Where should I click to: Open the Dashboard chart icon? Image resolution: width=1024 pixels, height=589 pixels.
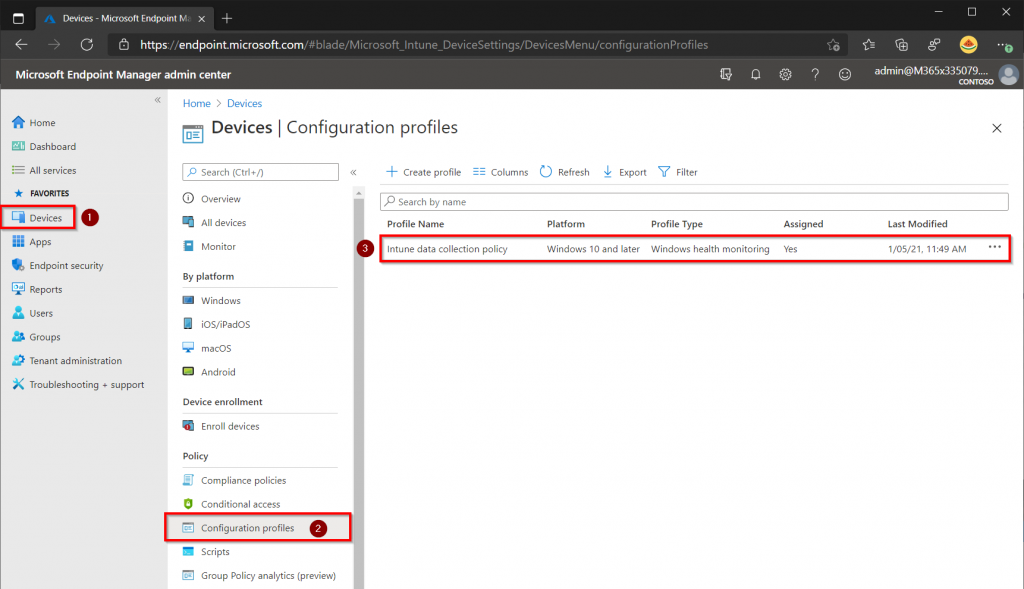18,146
